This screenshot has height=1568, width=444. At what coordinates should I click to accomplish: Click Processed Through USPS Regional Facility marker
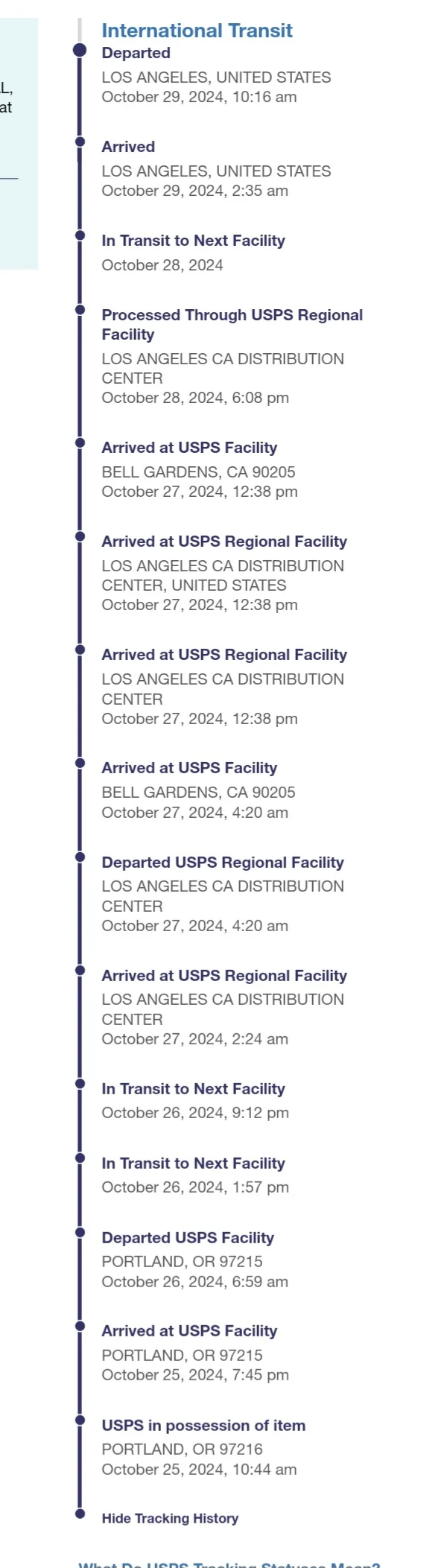tap(80, 309)
